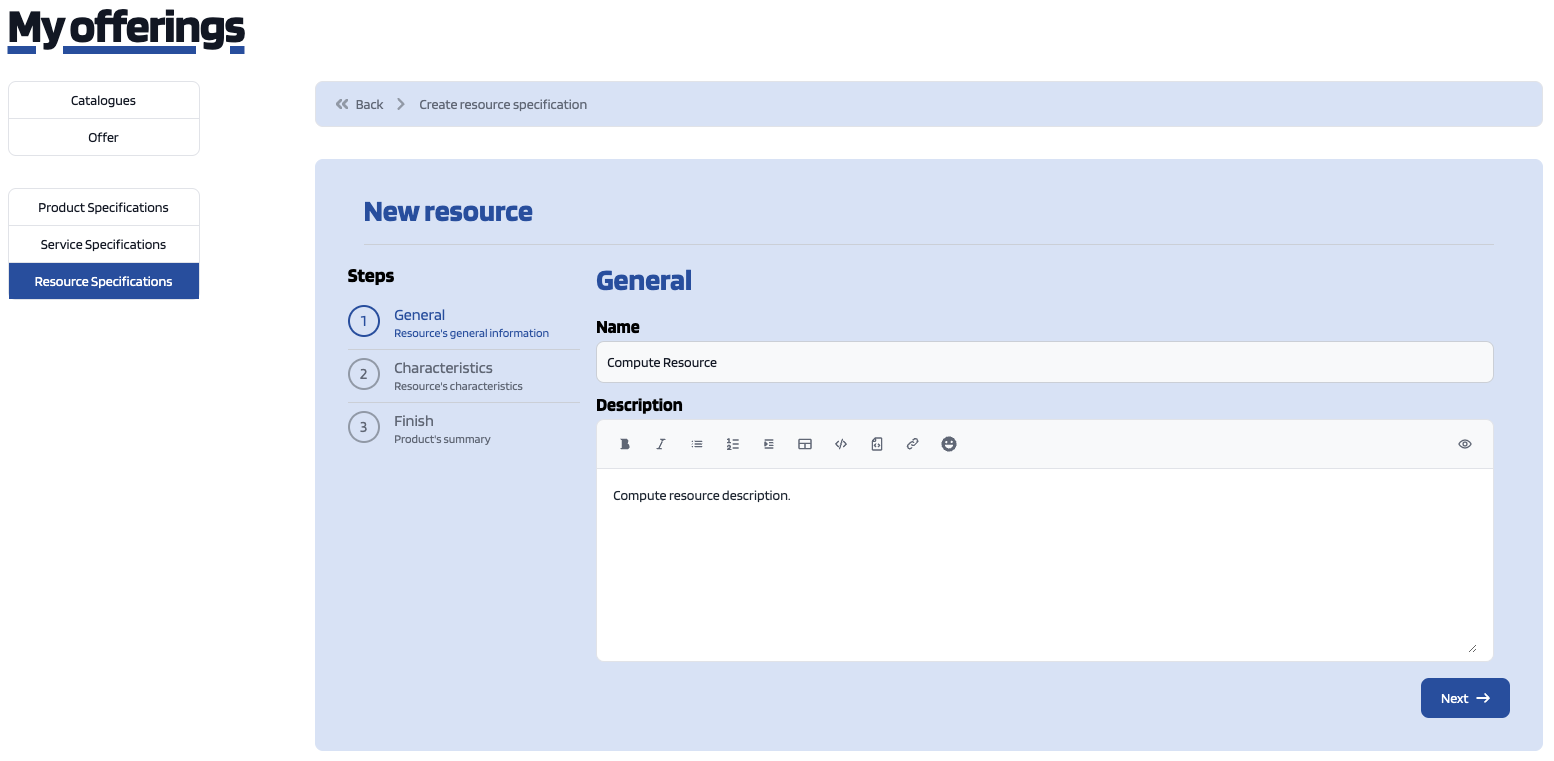Insert a bulleted list in description
The height and width of the screenshot is (761, 1554).
(x=697, y=444)
